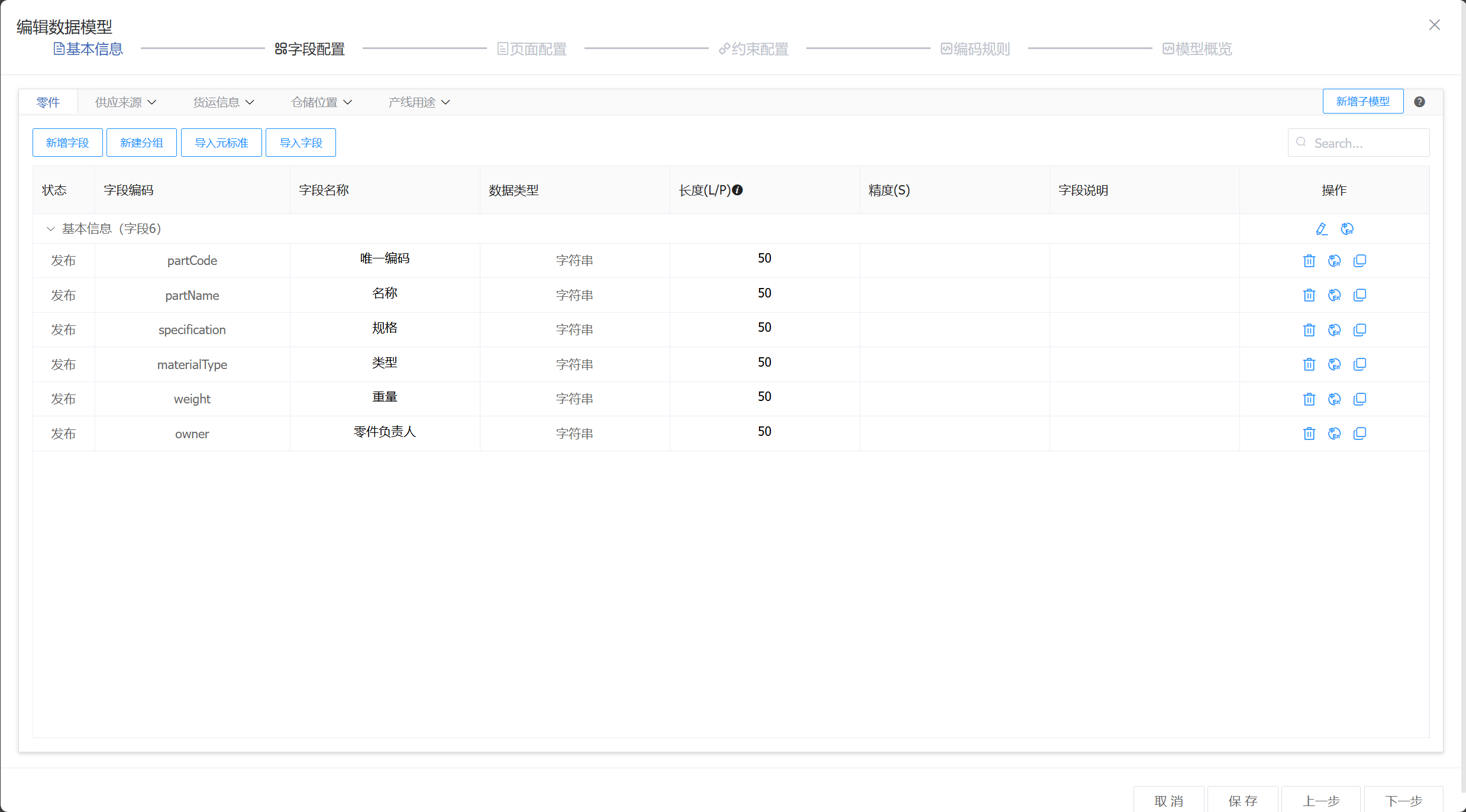Screen dimensions: 1466x812
Task: Edit the 基本信息 group
Action: point(1321,229)
